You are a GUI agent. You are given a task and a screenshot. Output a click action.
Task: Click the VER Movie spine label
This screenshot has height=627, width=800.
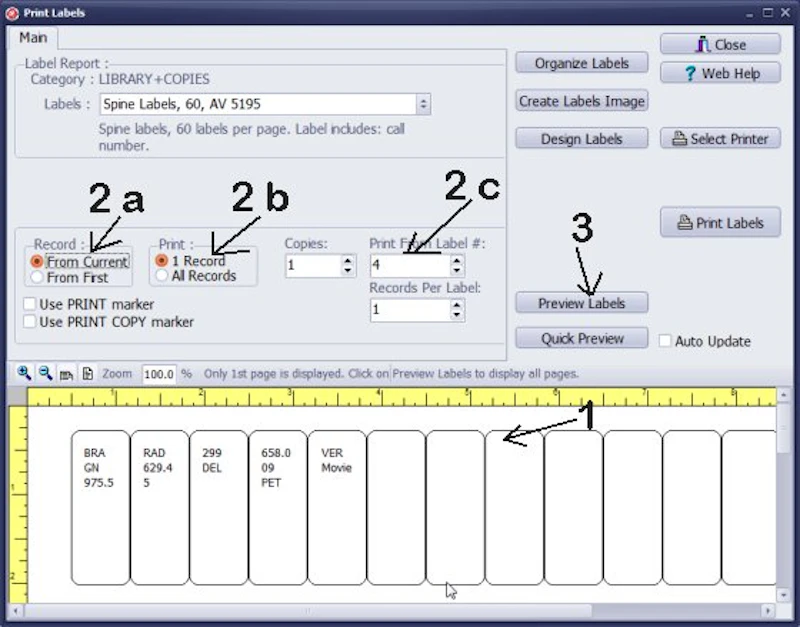pyautogui.click(x=337, y=508)
